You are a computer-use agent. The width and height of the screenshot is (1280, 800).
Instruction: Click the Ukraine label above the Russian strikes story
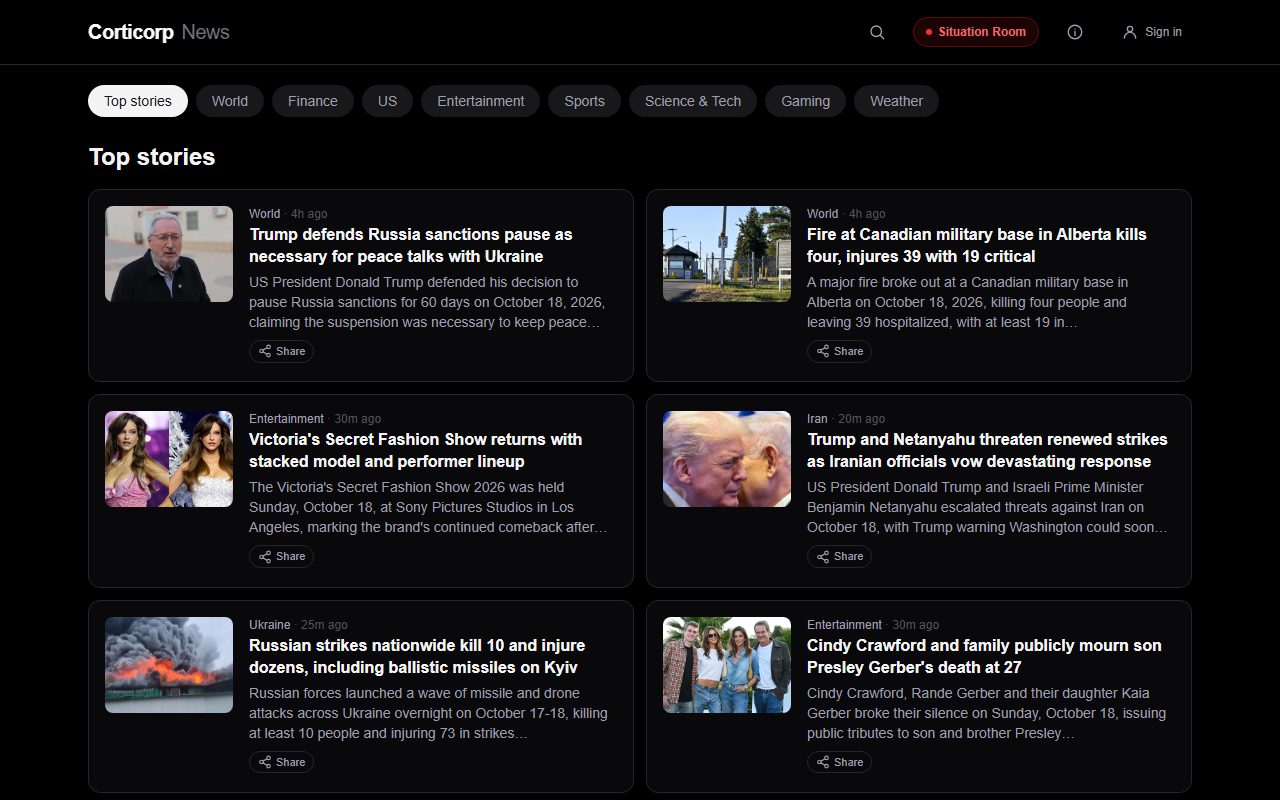tap(270, 625)
